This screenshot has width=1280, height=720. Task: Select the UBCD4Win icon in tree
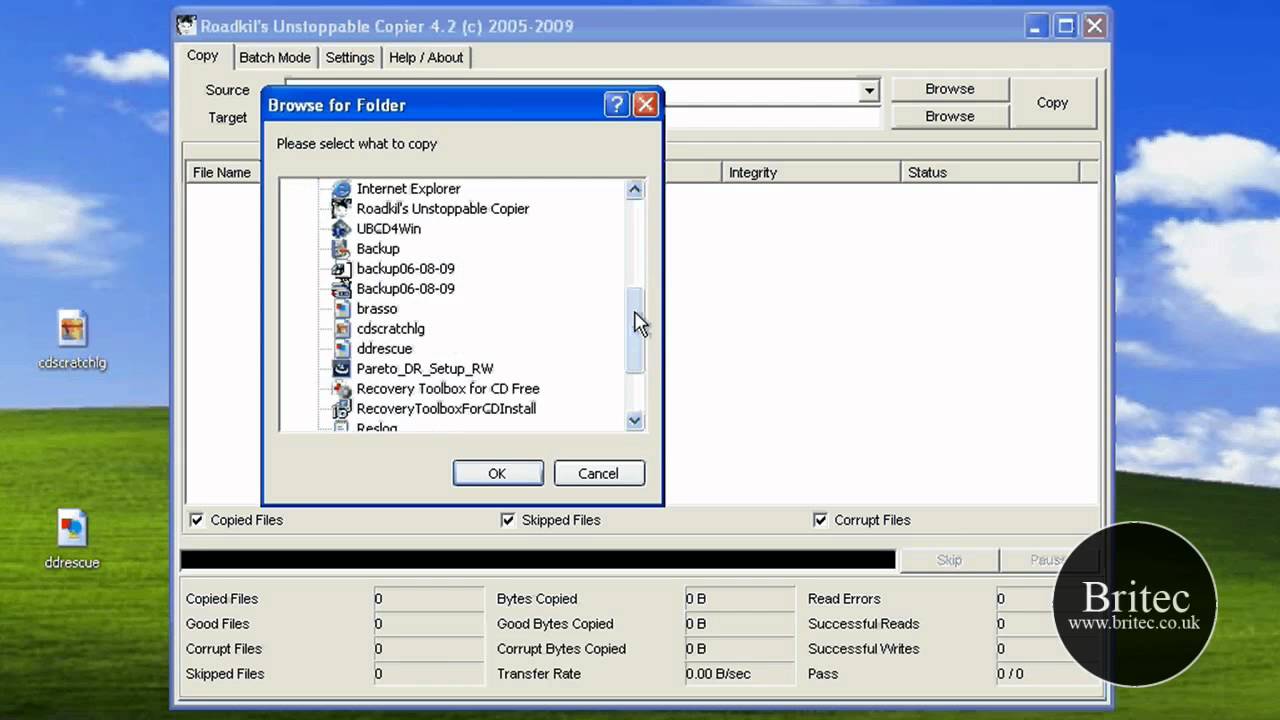[x=341, y=228]
